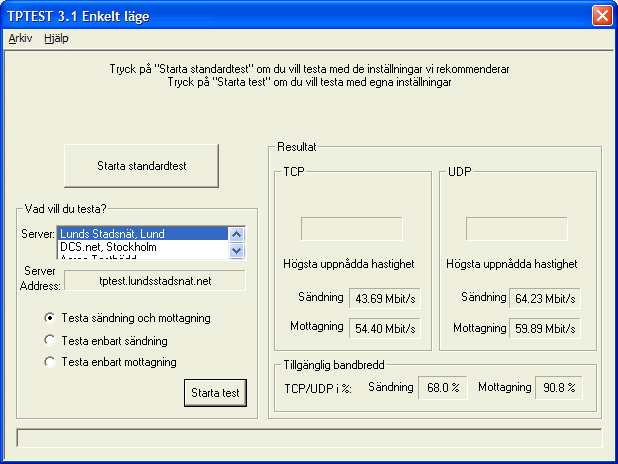Click TCP Mottagning value 54.40 Mbit/s

[385, 328]
